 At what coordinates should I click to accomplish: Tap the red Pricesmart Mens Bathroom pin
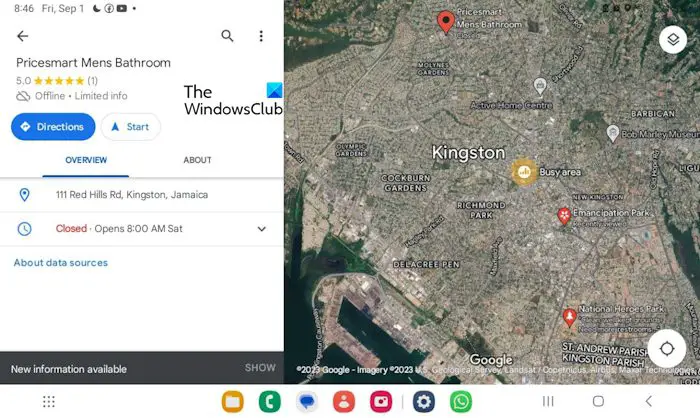pyautogui.click(x=446, y=21)
